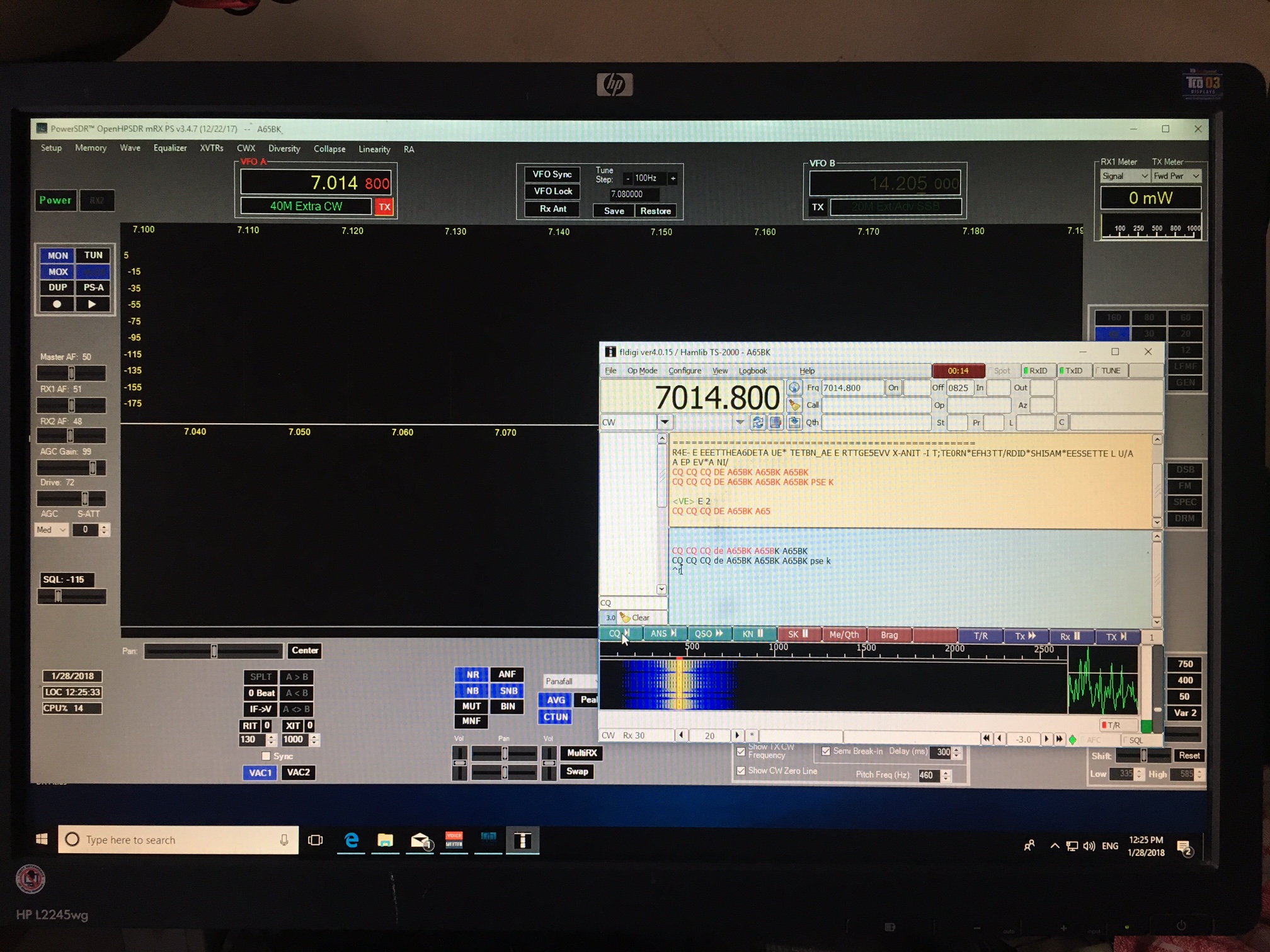Image resolution: width=1270 pixels, height=952 pixels.
Task: Toggle NR noise reduction
Action: (472, 674)
